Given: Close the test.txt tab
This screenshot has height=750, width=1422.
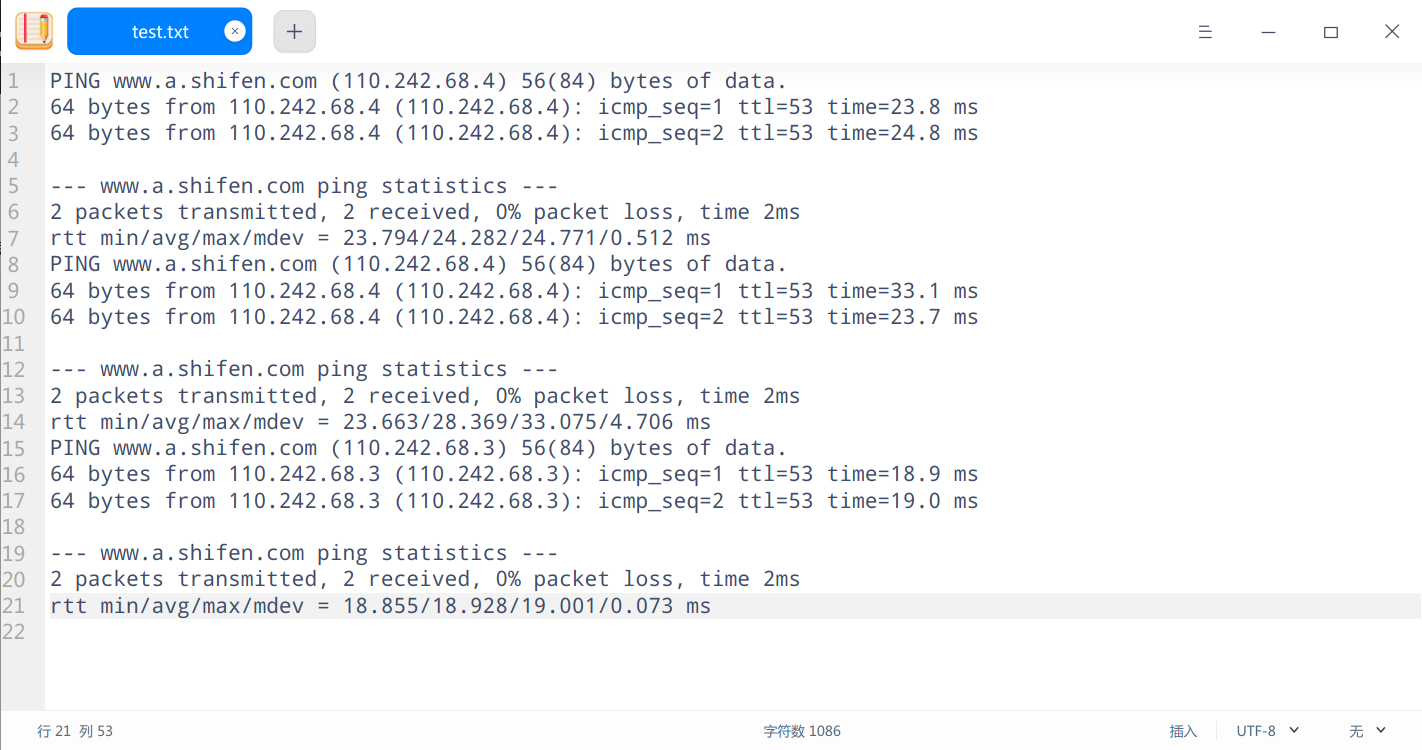Looking at the screenshot, I should pos(234,31).
